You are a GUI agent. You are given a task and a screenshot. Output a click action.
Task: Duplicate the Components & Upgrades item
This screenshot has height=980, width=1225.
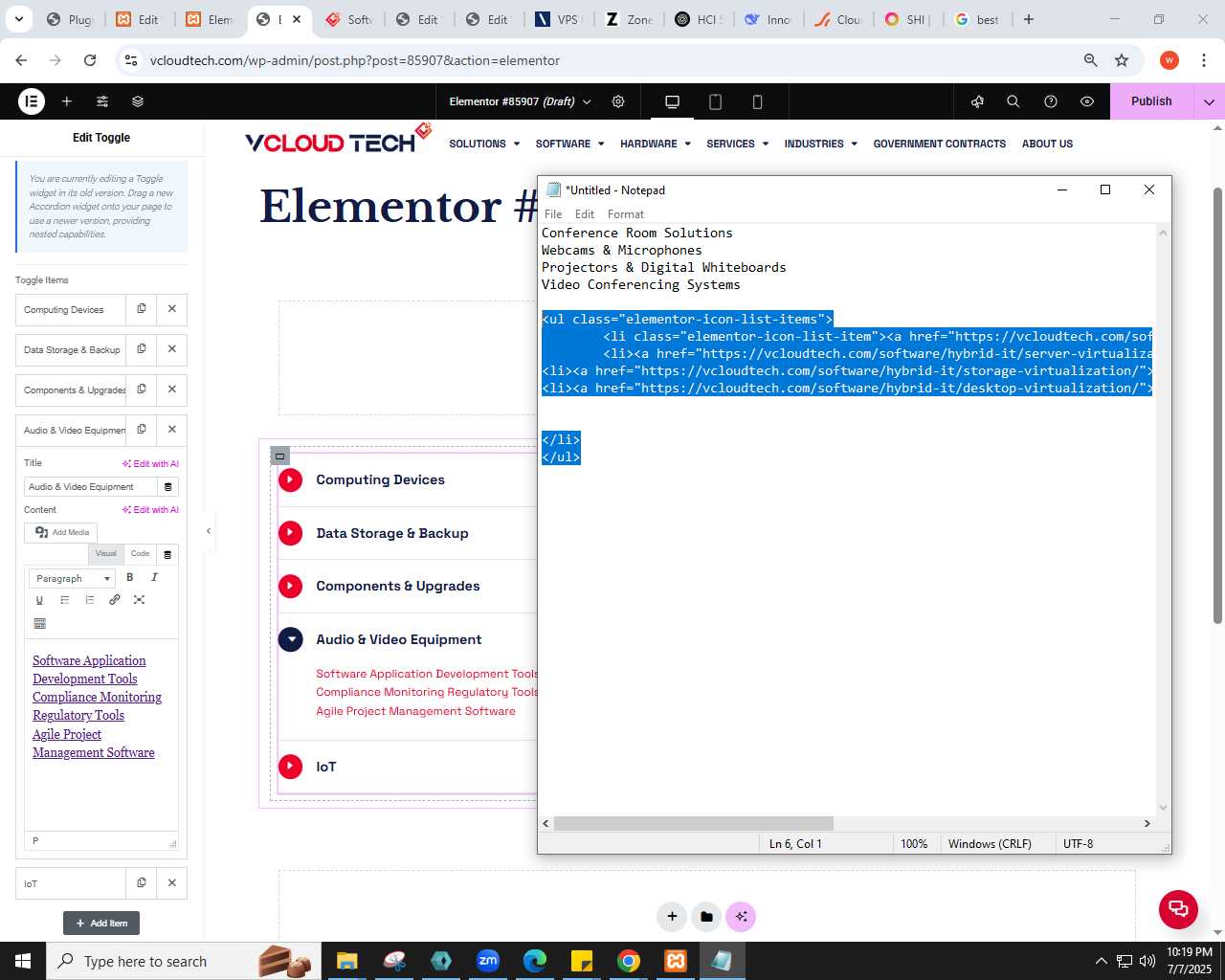point(142,390)
